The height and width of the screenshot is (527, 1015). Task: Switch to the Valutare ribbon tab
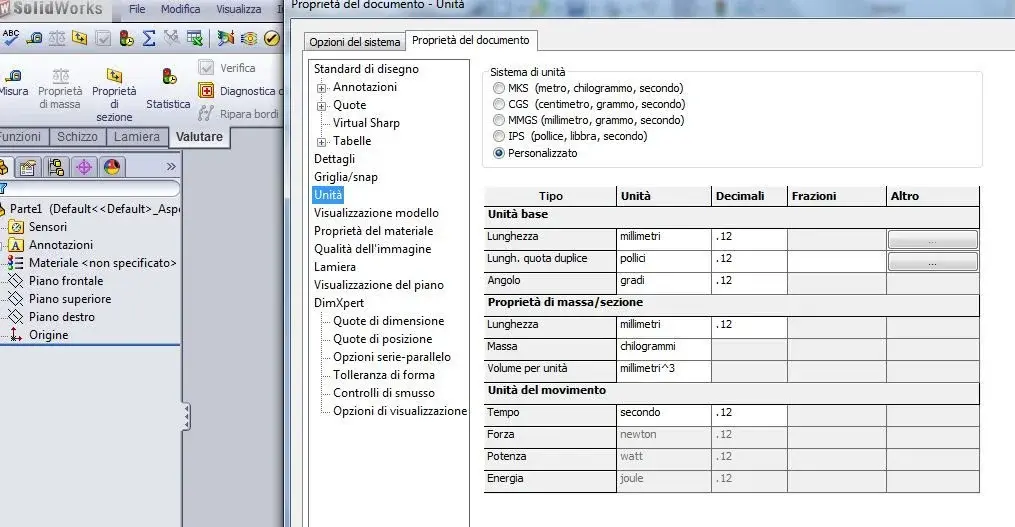click(199, 137)
